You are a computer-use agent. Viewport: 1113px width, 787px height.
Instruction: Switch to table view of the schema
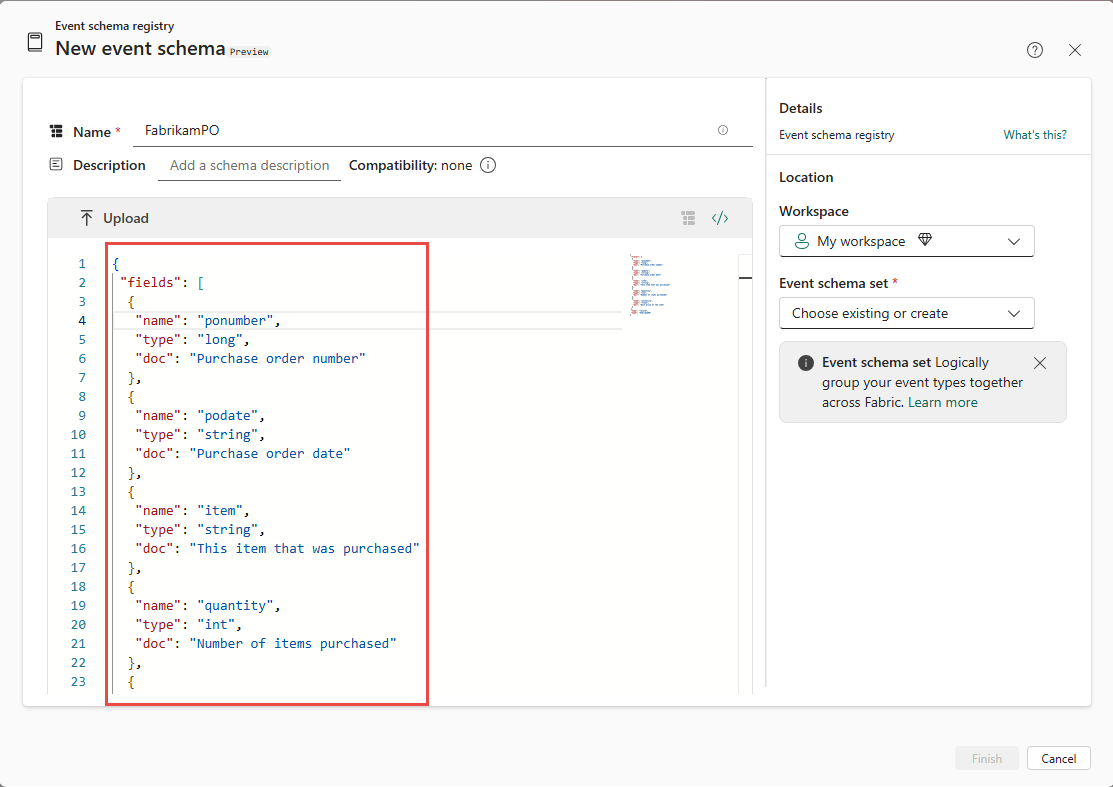pos(688,217)
